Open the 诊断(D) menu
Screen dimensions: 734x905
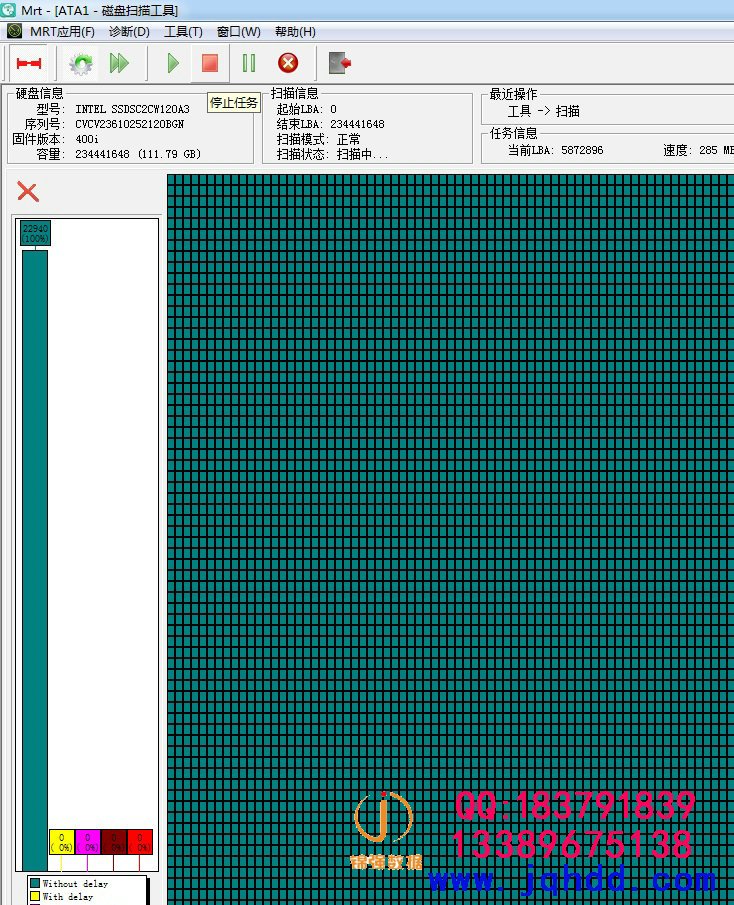tap(129, 32)
